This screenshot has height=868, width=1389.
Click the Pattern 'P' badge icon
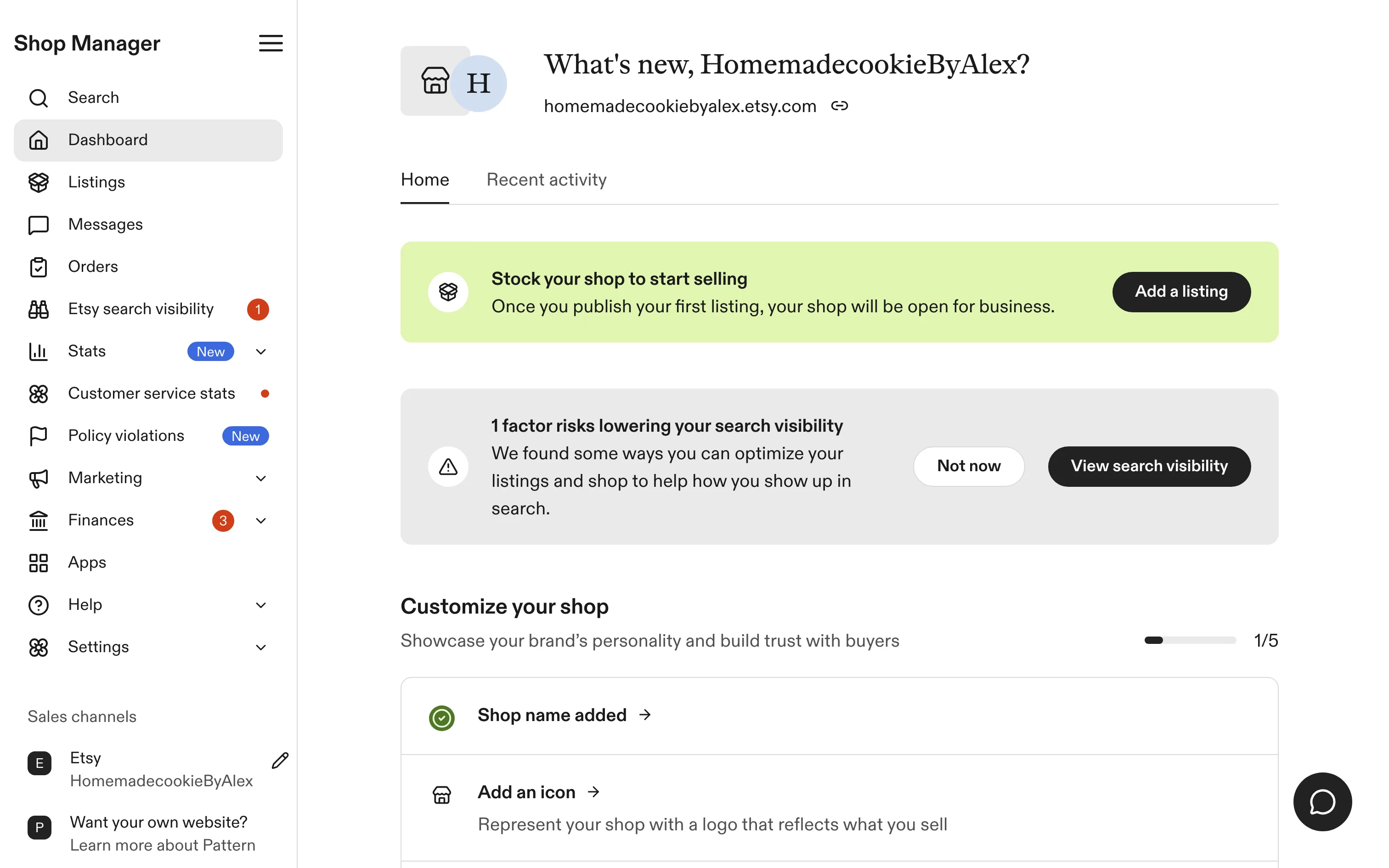click(x=40, y=828)
